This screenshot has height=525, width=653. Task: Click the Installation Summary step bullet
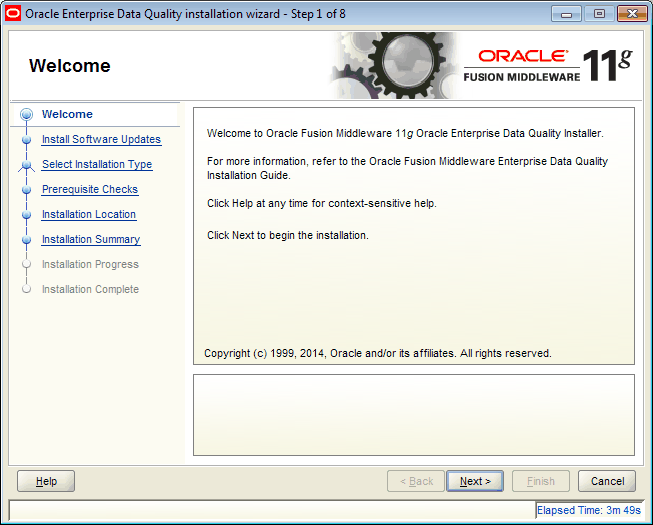[26, 240]
